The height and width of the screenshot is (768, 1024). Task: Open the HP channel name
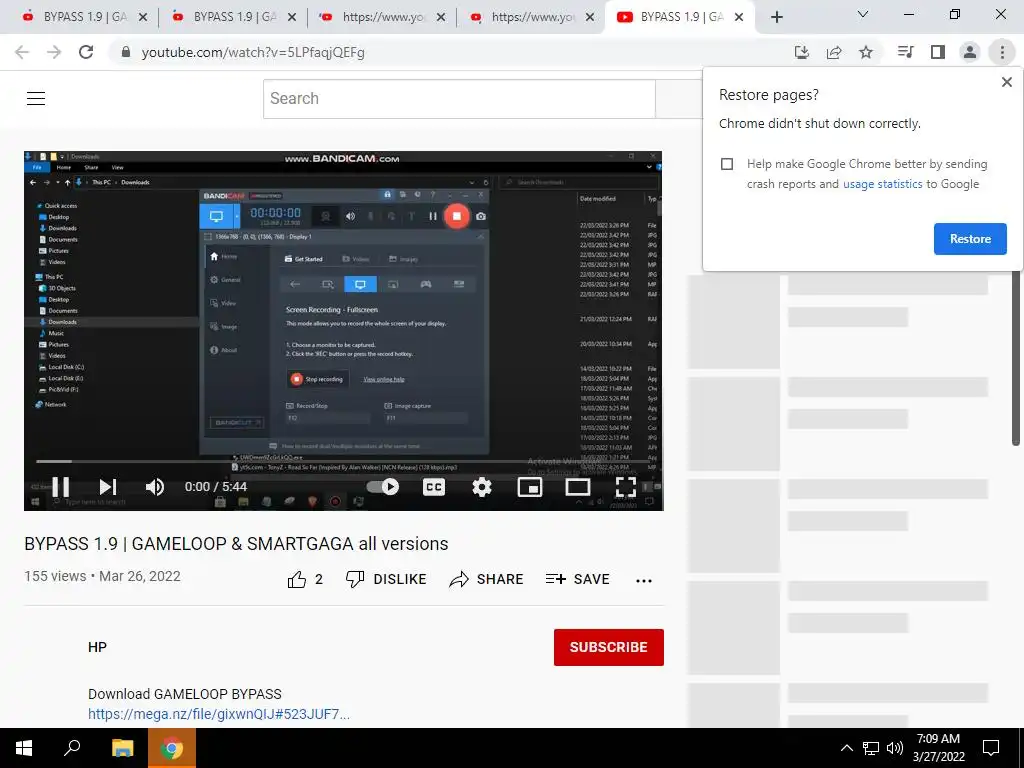97,647
